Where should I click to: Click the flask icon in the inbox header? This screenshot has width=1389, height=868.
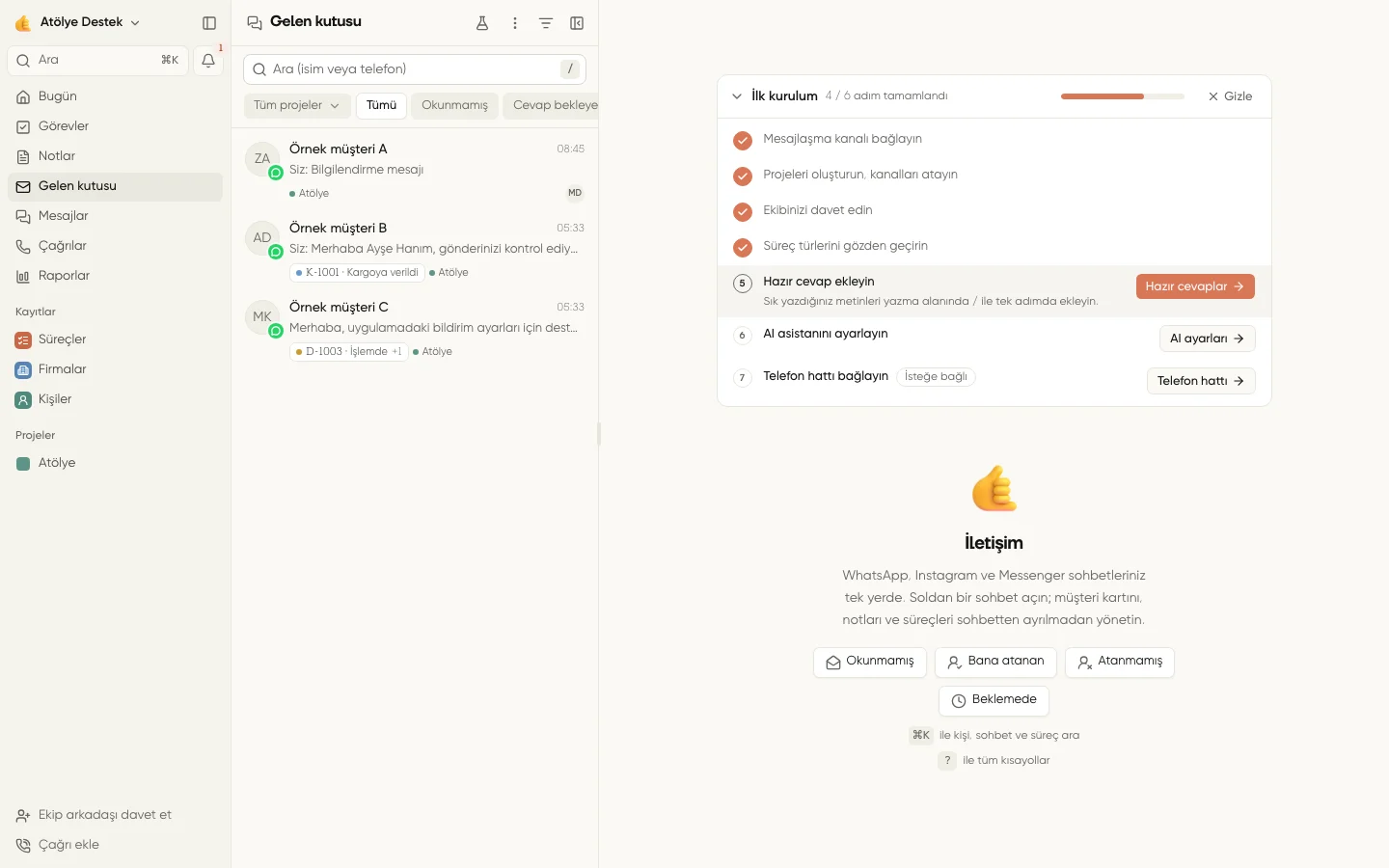point(482,23)
